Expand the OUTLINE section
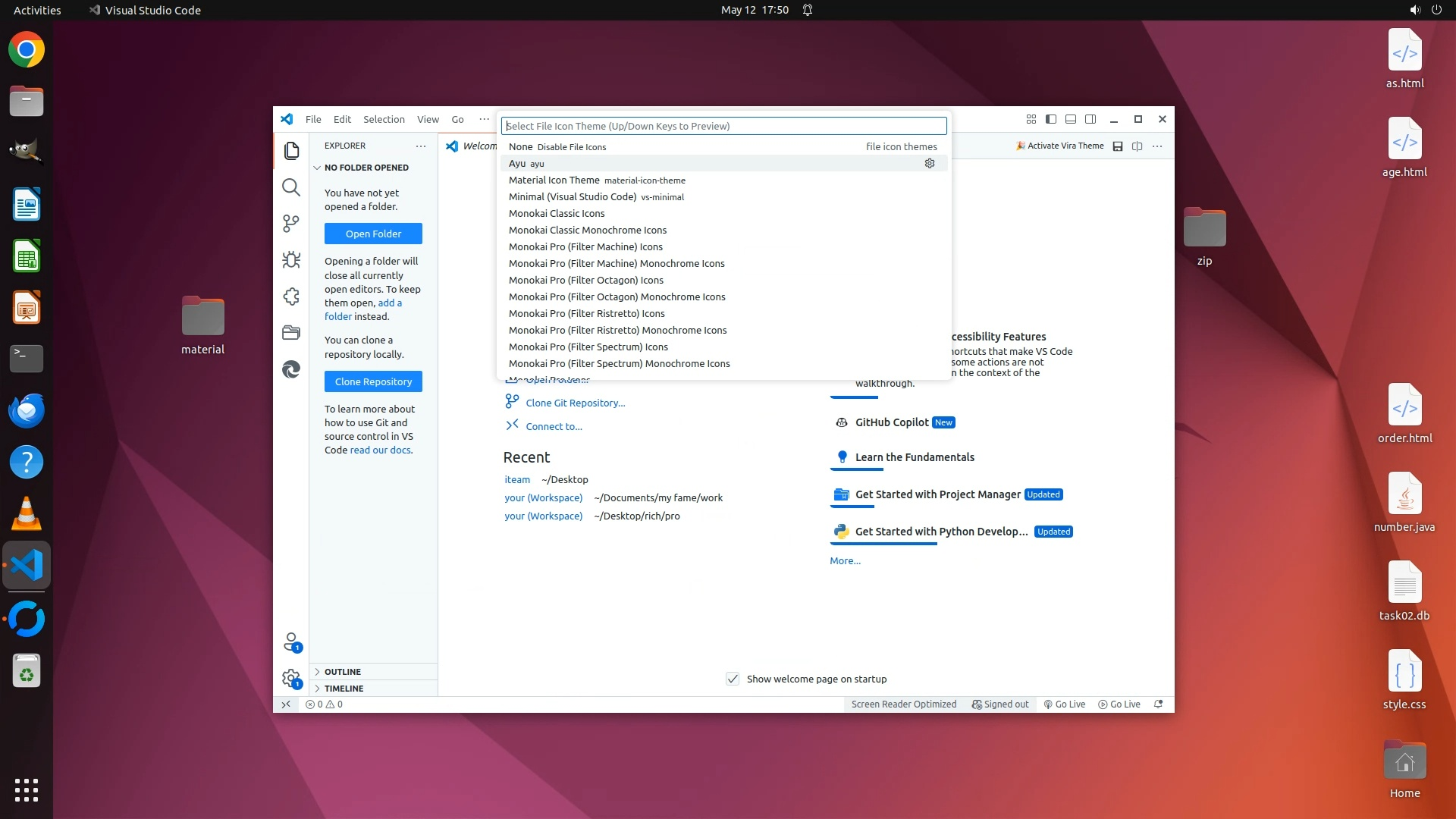This screenshot has height=819, width=1456. click(x=343, y=672)
